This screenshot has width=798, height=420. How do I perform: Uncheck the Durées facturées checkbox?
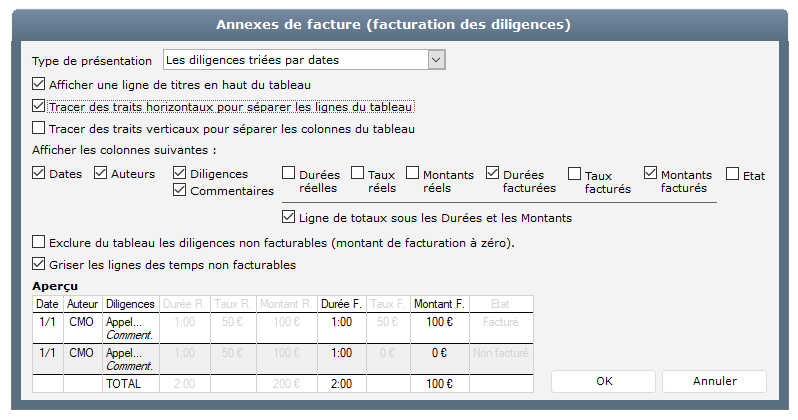click(492, 172)
